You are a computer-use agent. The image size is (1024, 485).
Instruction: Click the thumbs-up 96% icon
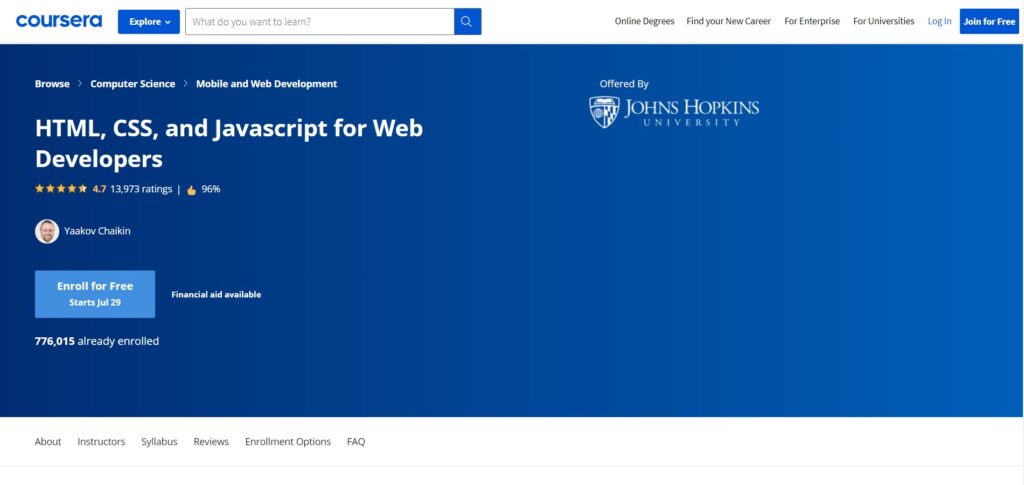(191, 190)
